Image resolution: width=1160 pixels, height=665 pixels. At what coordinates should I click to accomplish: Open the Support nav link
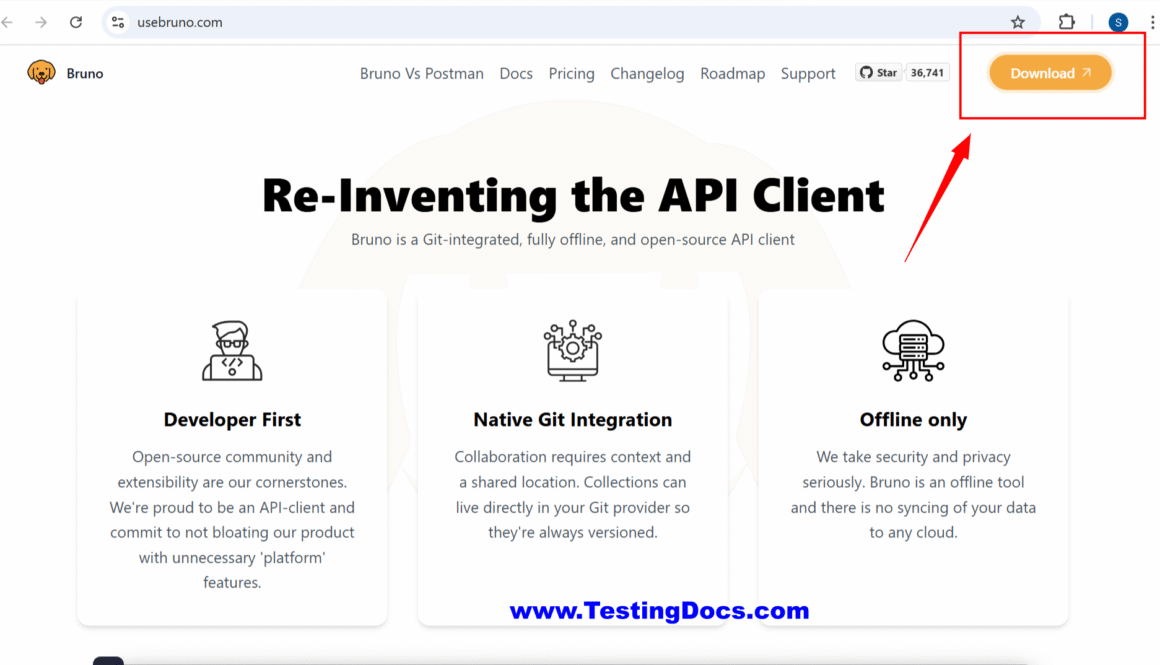[x=808, y=73]
